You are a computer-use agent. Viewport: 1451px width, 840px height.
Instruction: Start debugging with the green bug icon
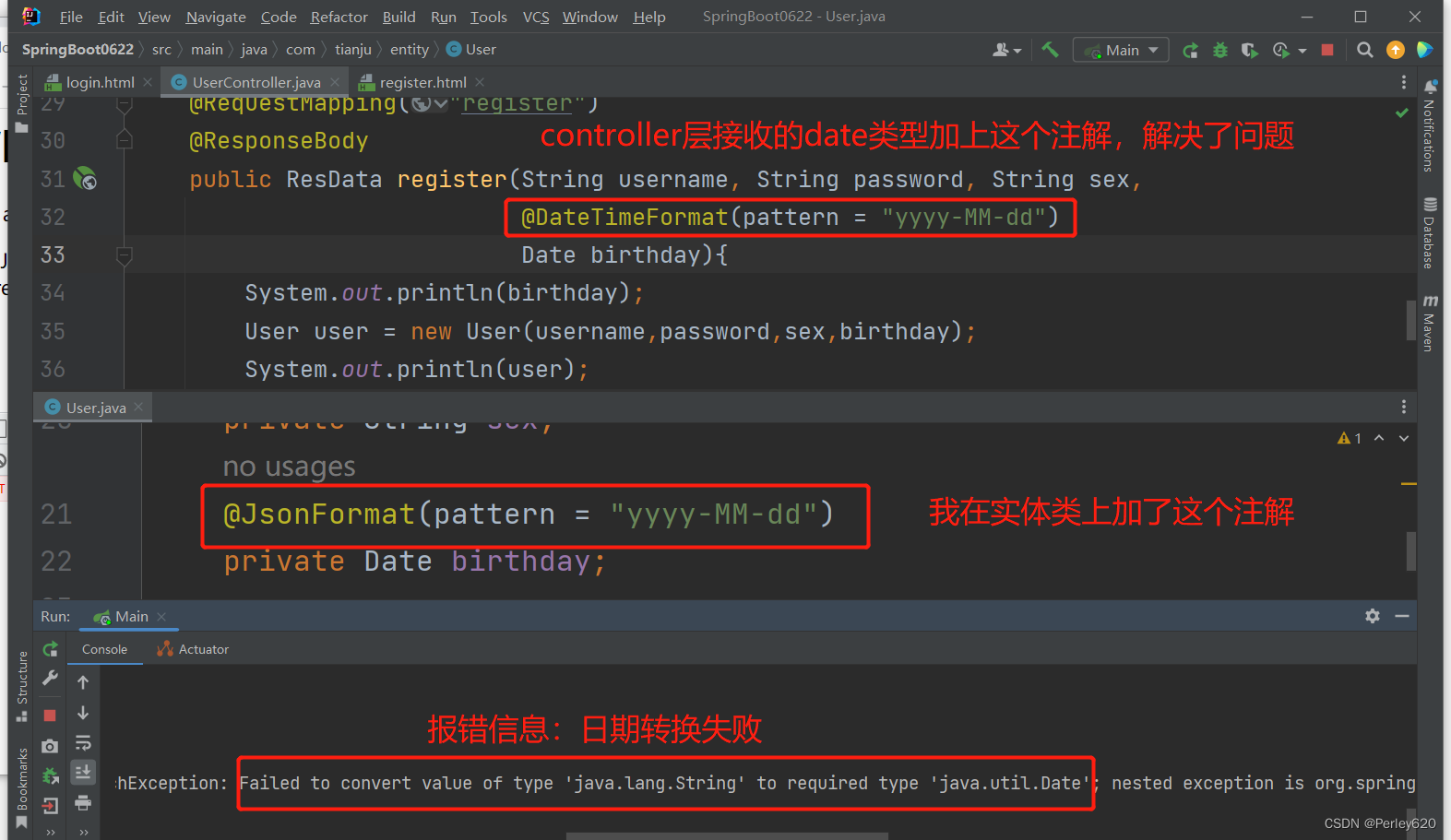click(x=1220, y=50)
